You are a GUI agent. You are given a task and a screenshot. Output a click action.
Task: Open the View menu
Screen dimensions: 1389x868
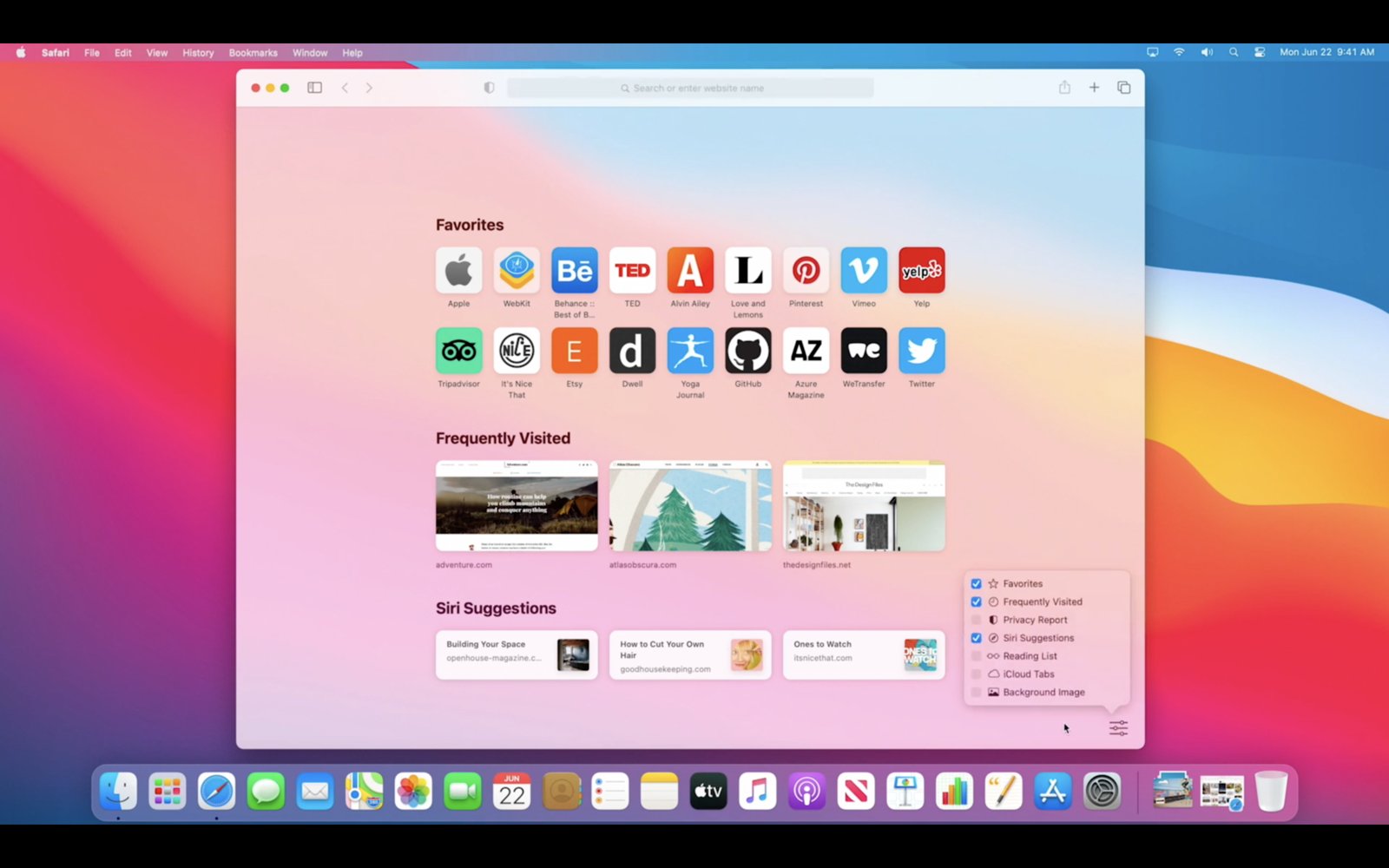tap(157, 53)
